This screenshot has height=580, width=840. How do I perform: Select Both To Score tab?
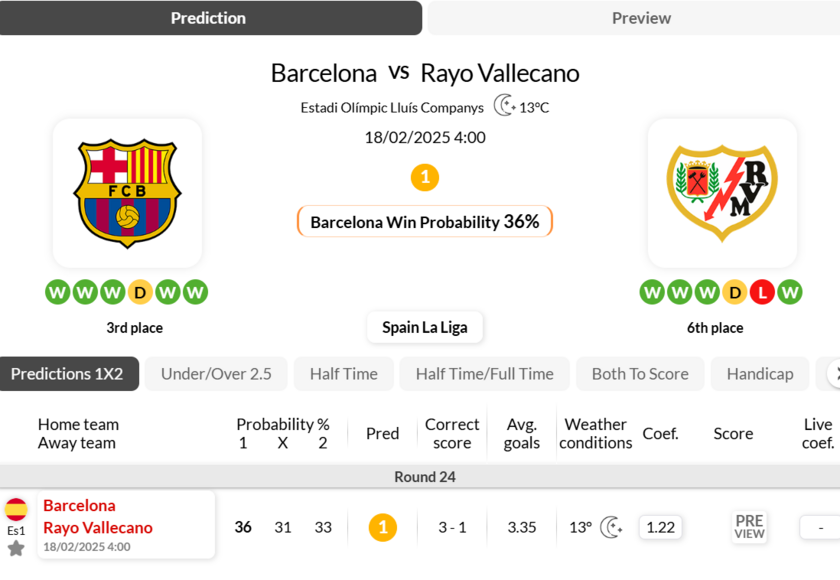tap(640, 374)
